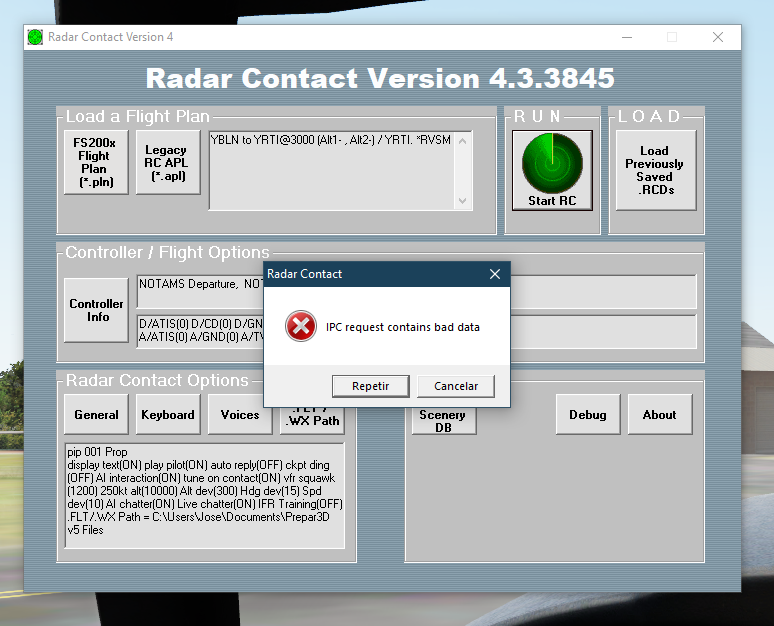774x626 pixels.
Task: Click scroll up arrow in flight plan box
Action: [463, 141]
